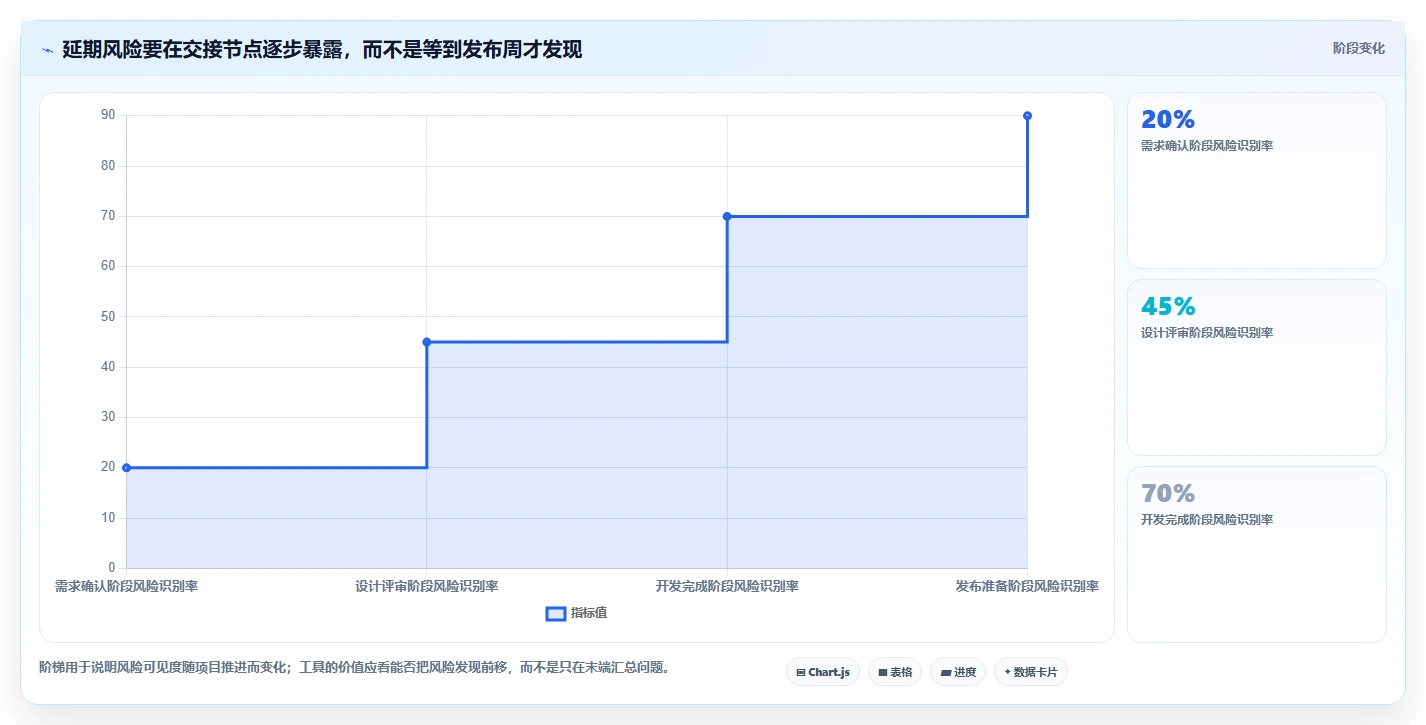
Task: Click the data point at value 20
Action: pyautogui.click(x=127, y=467)
